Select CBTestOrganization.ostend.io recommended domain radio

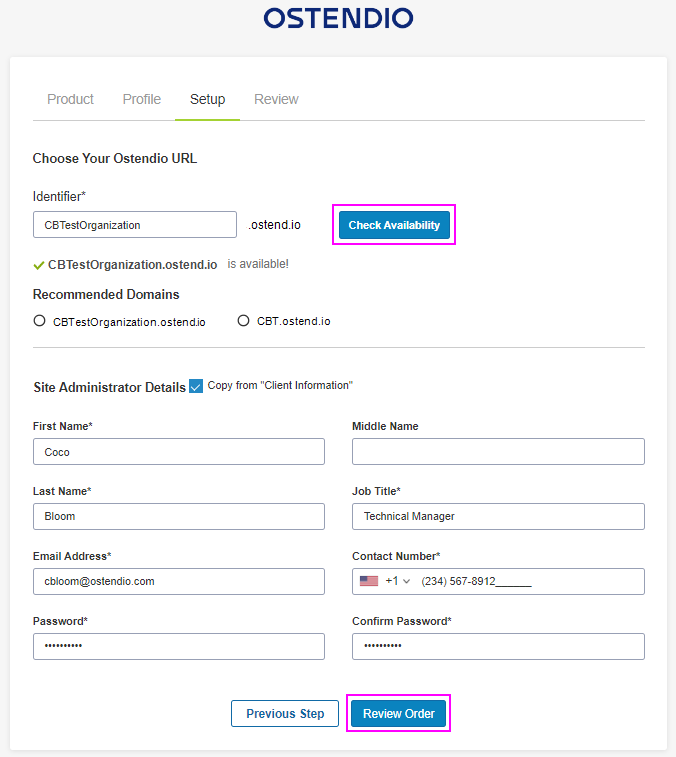point(40,321)
